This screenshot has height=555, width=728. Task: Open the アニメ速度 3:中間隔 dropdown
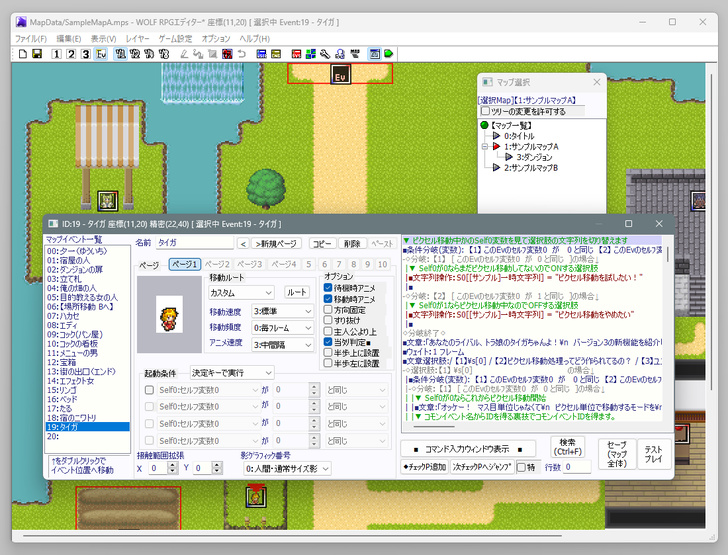[282, 345]
